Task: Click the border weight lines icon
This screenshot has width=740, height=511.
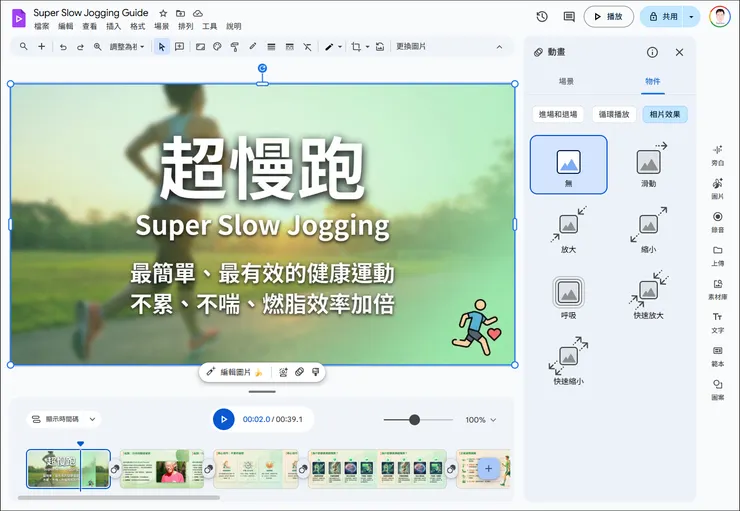Action: 271,47
